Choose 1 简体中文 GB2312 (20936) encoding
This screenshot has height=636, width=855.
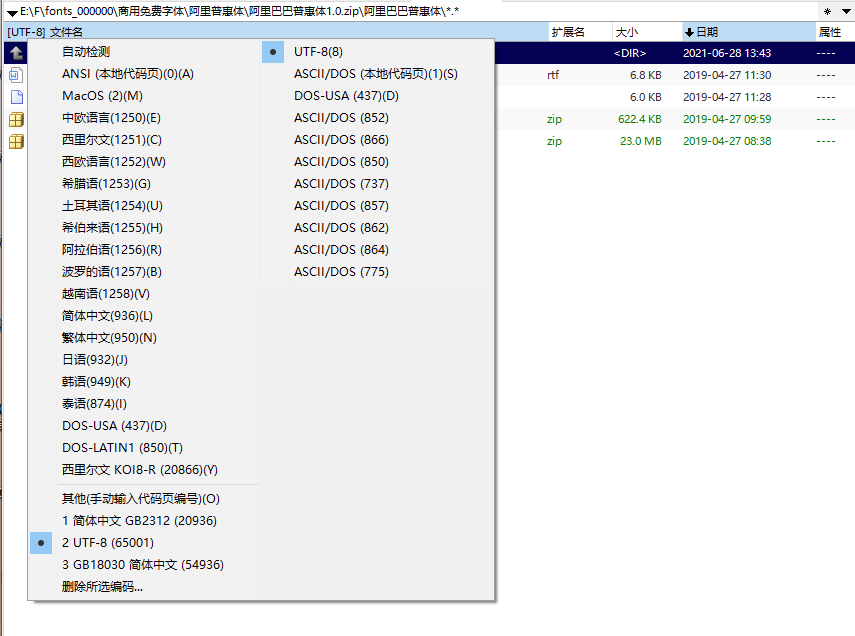(139, 521)
